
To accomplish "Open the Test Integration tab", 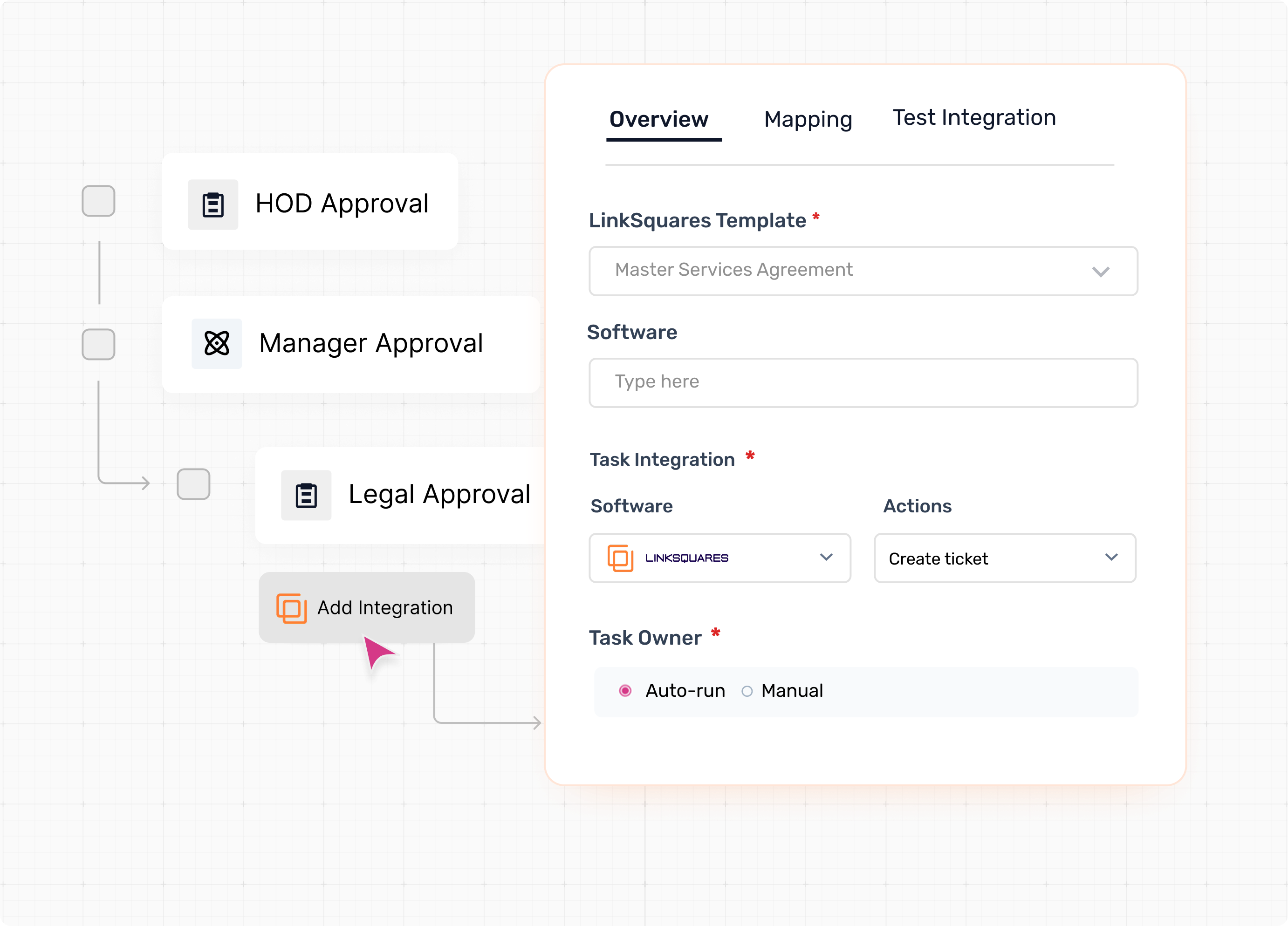I will coord(974,118).
